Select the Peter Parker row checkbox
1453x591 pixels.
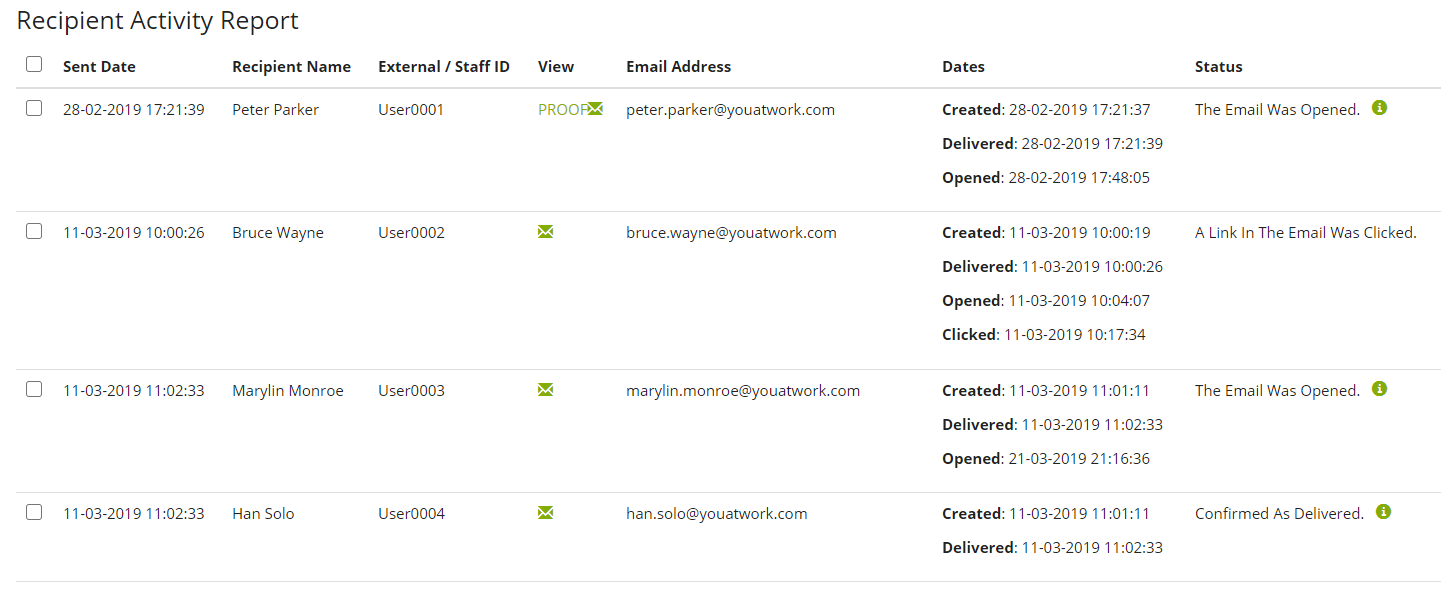34,108
